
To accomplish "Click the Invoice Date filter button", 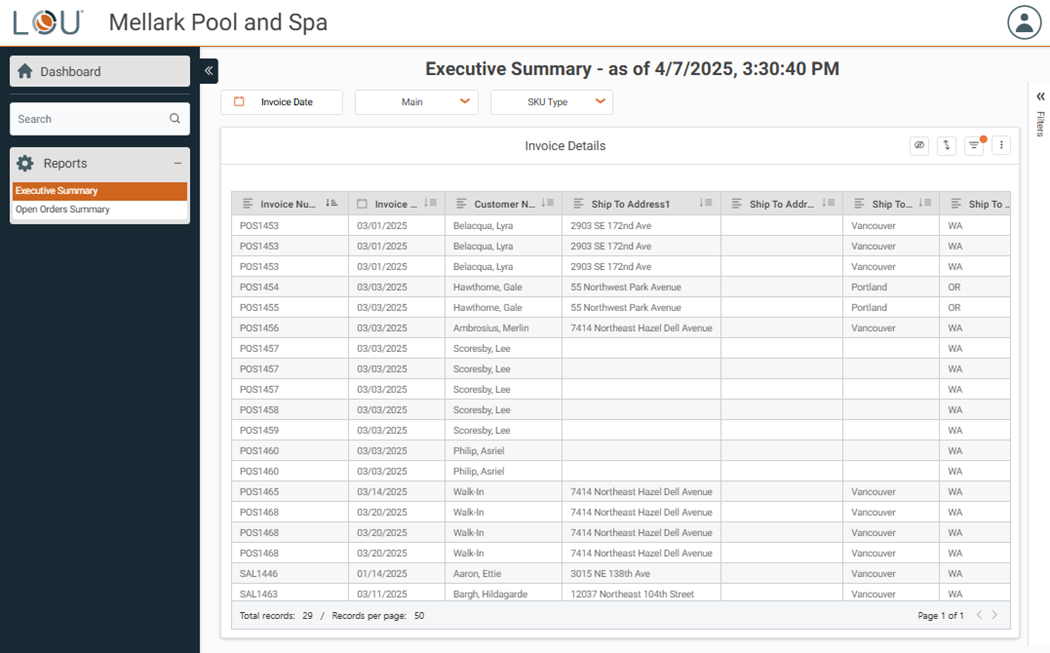I will 282,102.
